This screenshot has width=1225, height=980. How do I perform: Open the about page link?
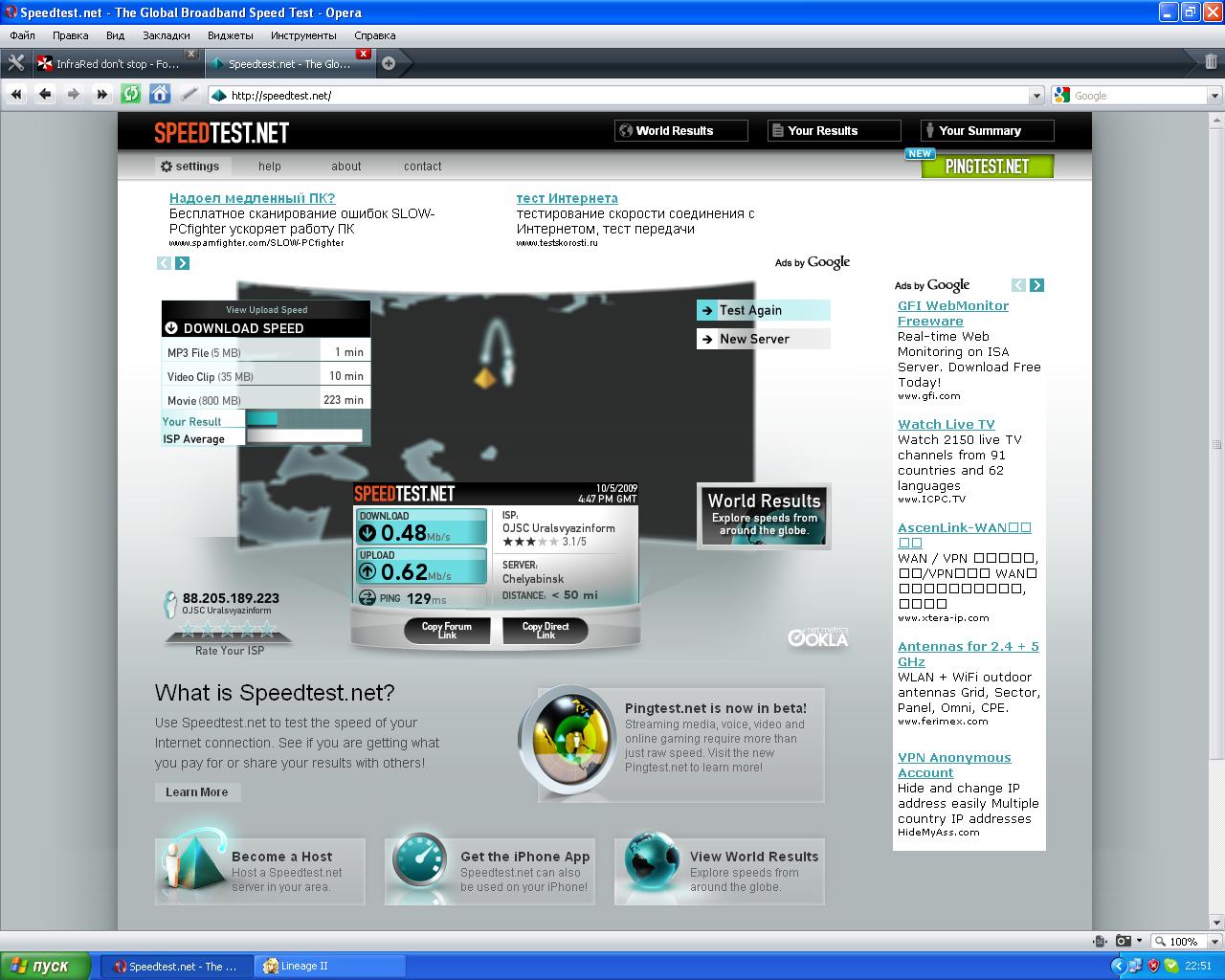click(346, 166)
